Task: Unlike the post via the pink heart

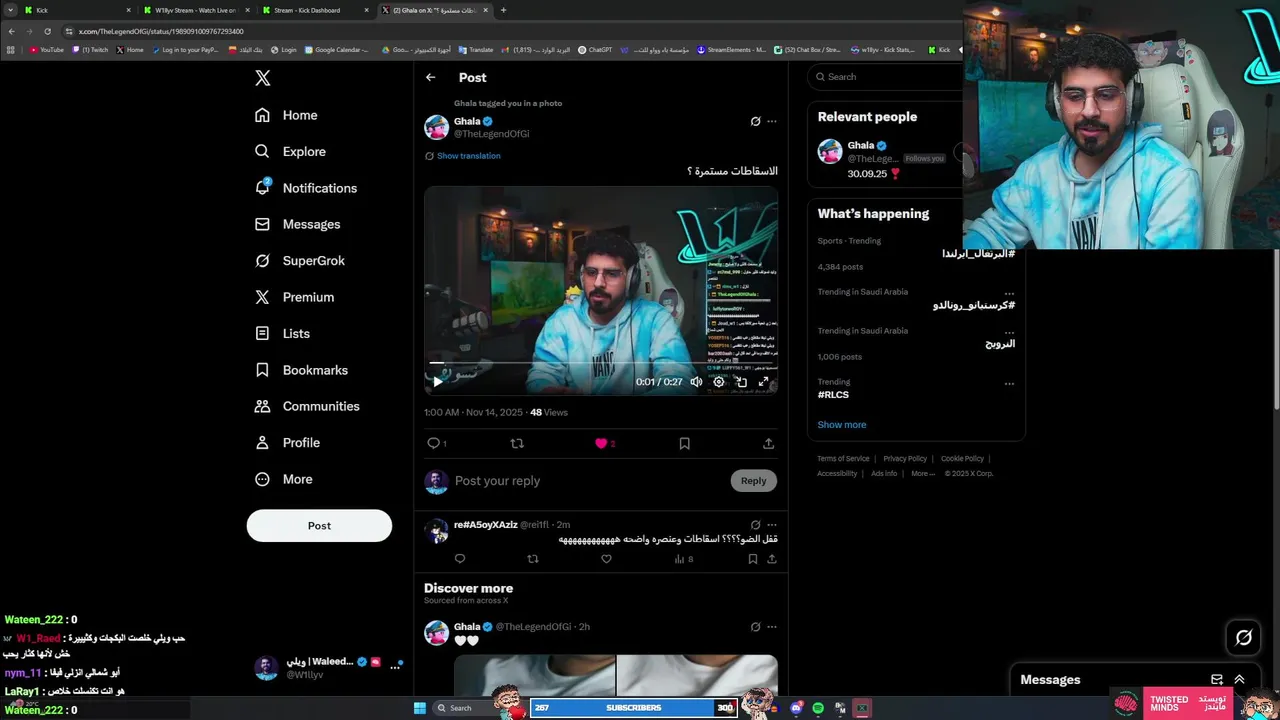Action: 601,443
